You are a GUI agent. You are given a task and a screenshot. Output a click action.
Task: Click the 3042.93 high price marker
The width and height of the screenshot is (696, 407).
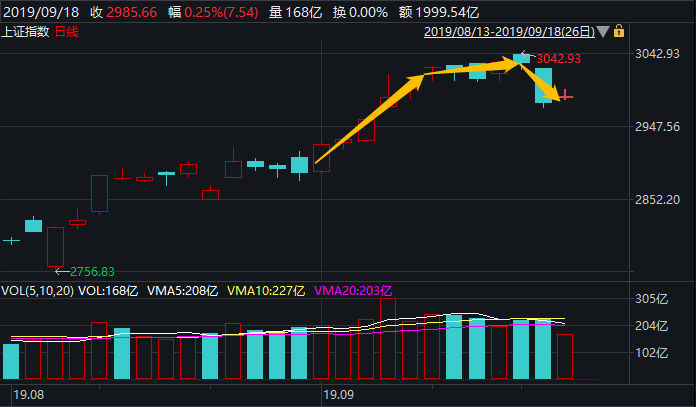[x=558, y=59]
